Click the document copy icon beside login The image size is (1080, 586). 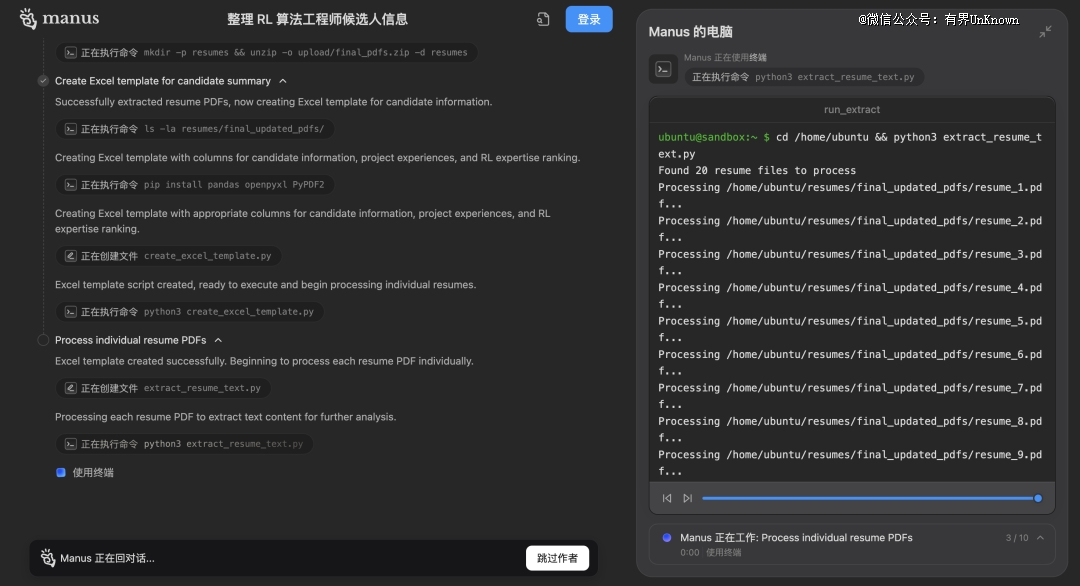543,19
